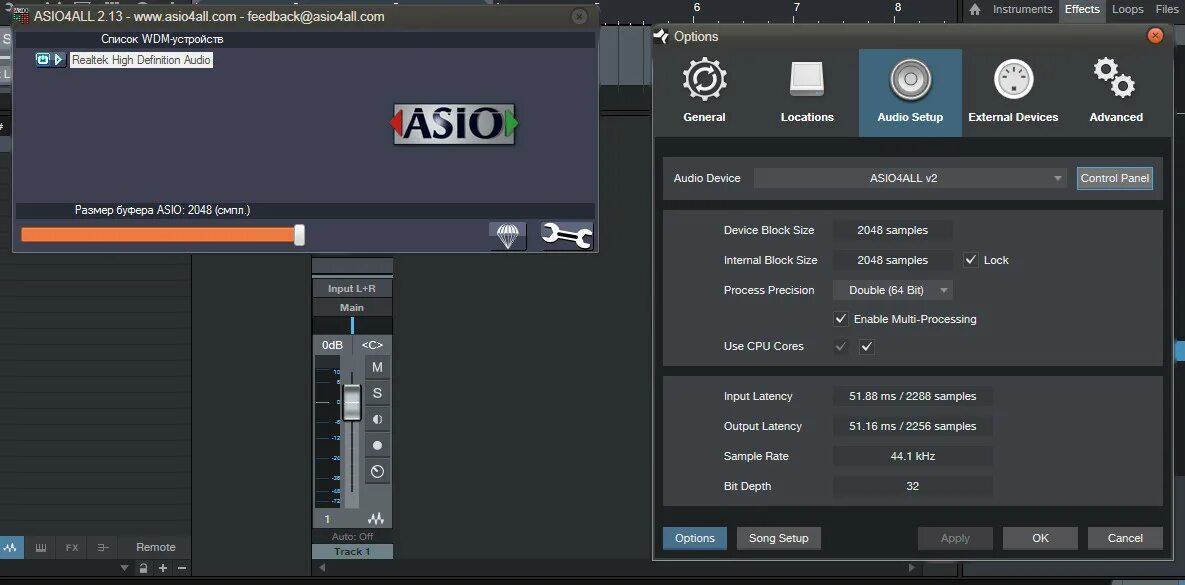Image resolution: width=1185 pixels, height=585 pixels.
Task: Open the small triangle dropdown near lock icon
Action: click(x=125, y=568)
